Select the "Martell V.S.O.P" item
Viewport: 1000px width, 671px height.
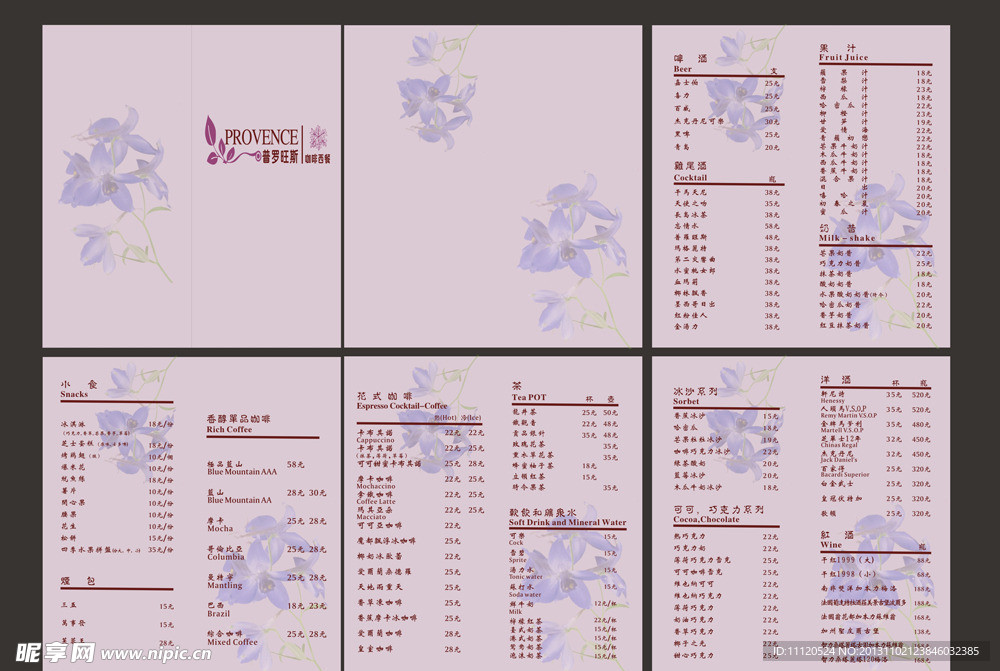pyautogui.click(x=841, y=431)
